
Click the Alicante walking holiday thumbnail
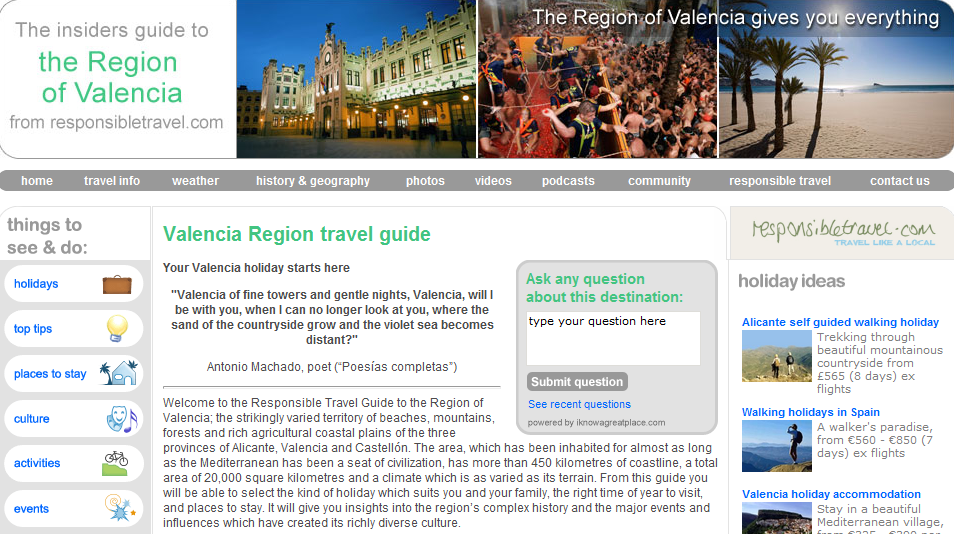pyautogui.click(x=776, y=356)
